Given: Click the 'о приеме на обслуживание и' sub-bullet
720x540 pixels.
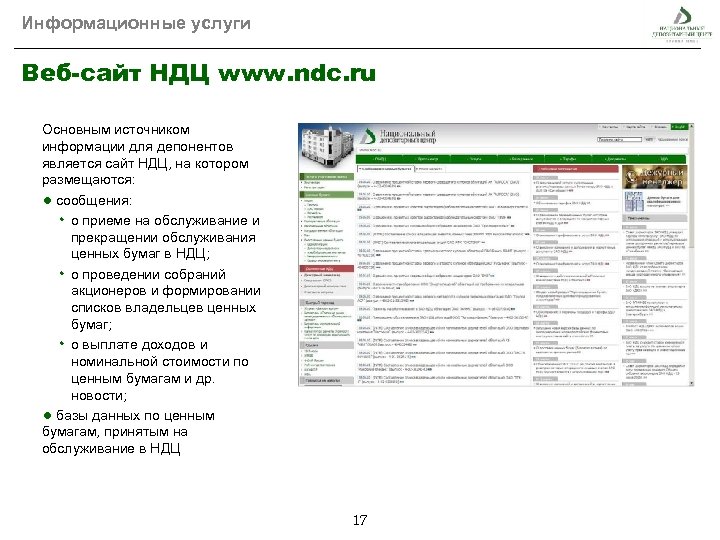Looking at the screenshot, I should pos(165,221).
